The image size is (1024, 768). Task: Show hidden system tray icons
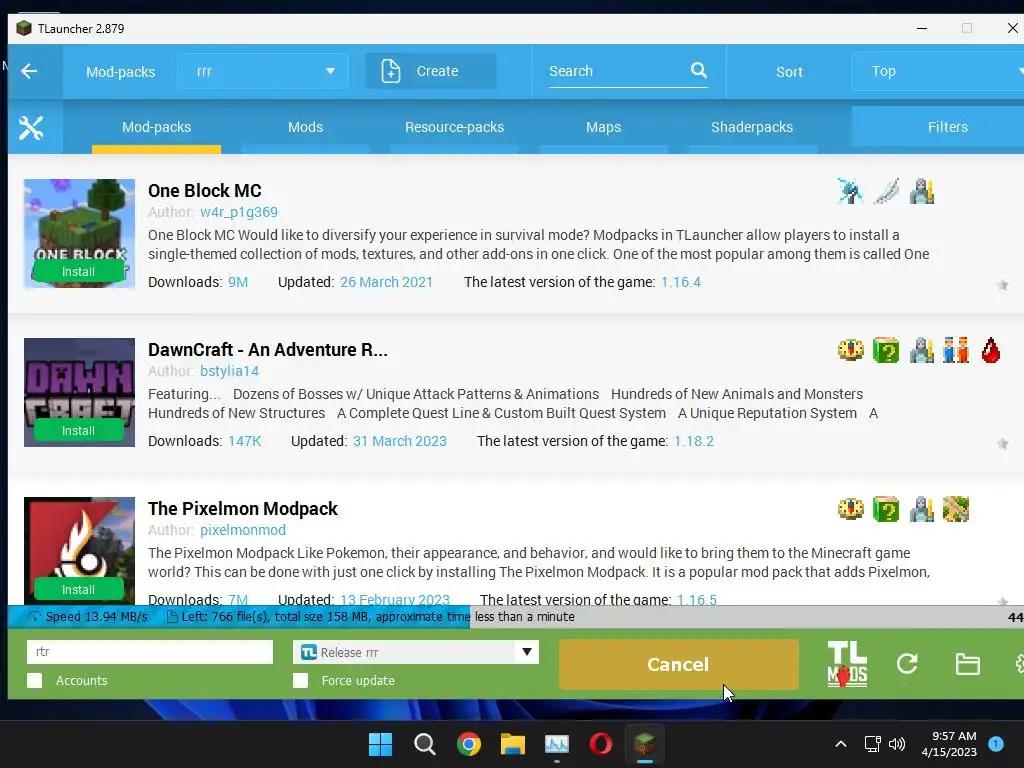(x=841, y=744)
